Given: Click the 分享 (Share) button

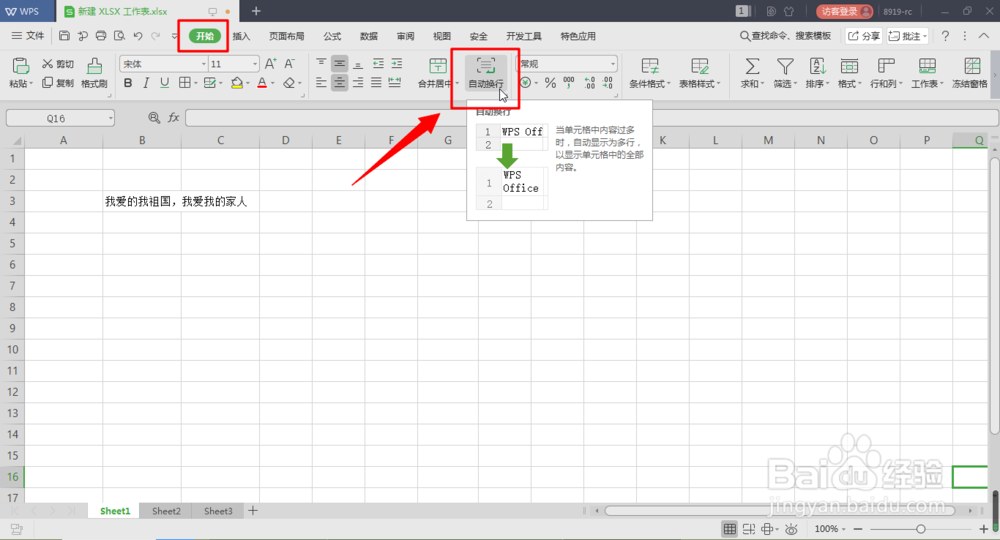Looking at the screenshot, I should point(864,36).
